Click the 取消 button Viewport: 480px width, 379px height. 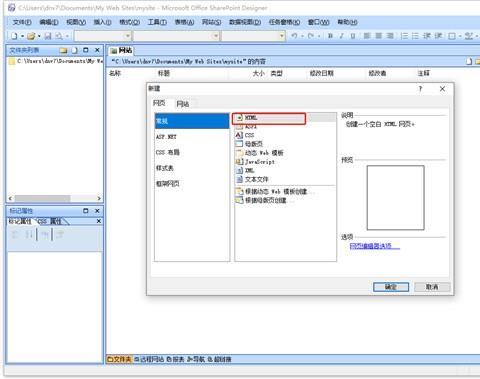coord(432,287)
